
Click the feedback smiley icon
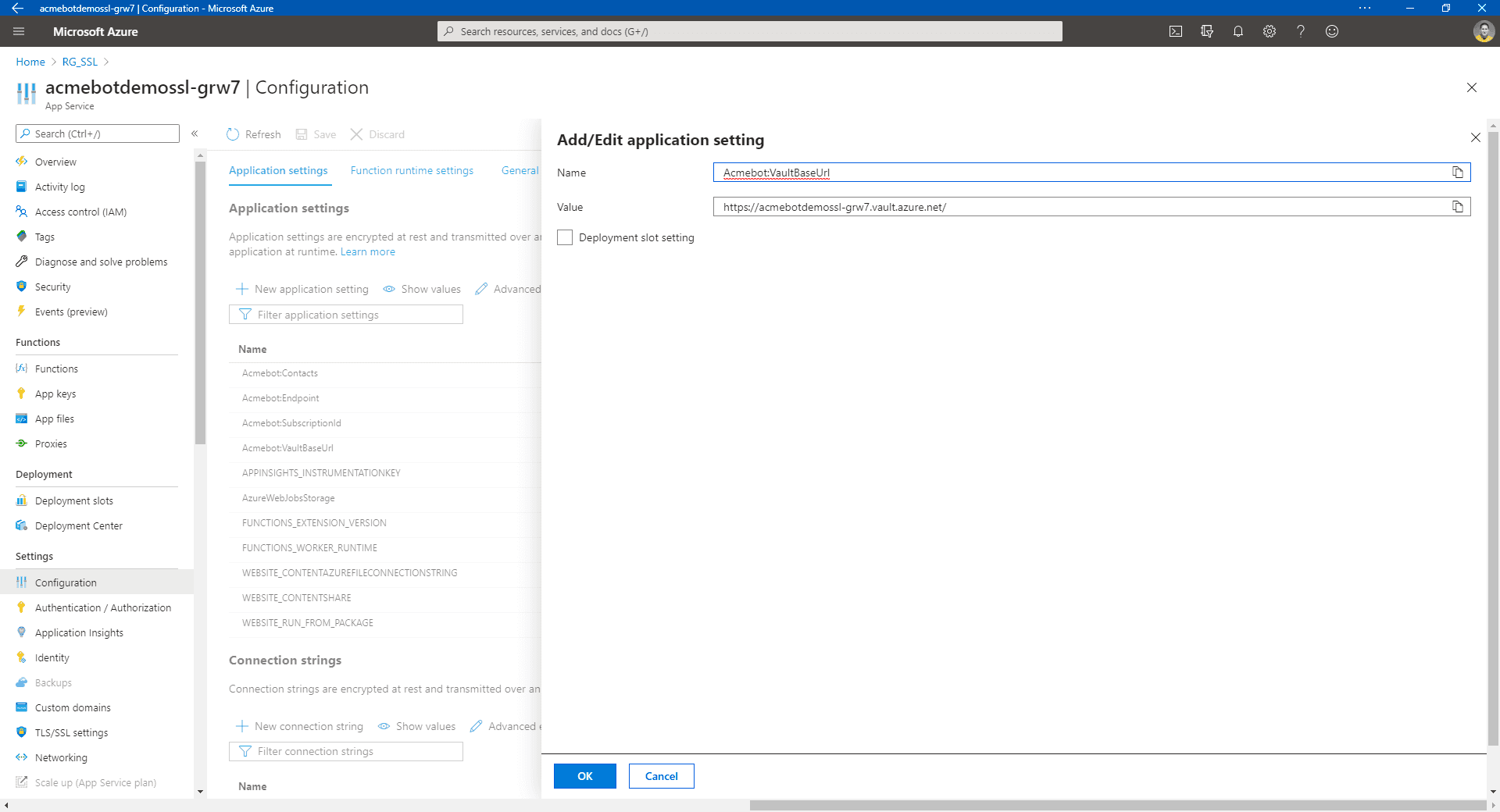[x=1332, y=31]
